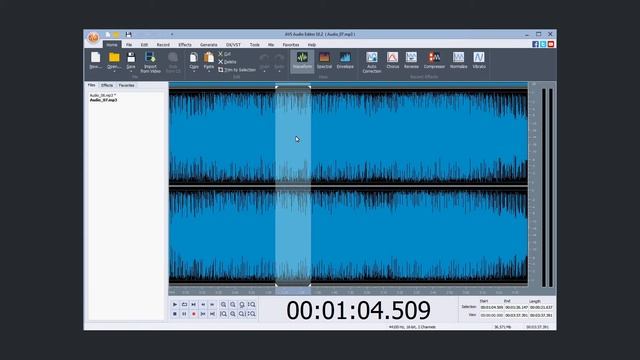Click the New file icon in ribbon
640x360 pixels.
coord(96,57)
